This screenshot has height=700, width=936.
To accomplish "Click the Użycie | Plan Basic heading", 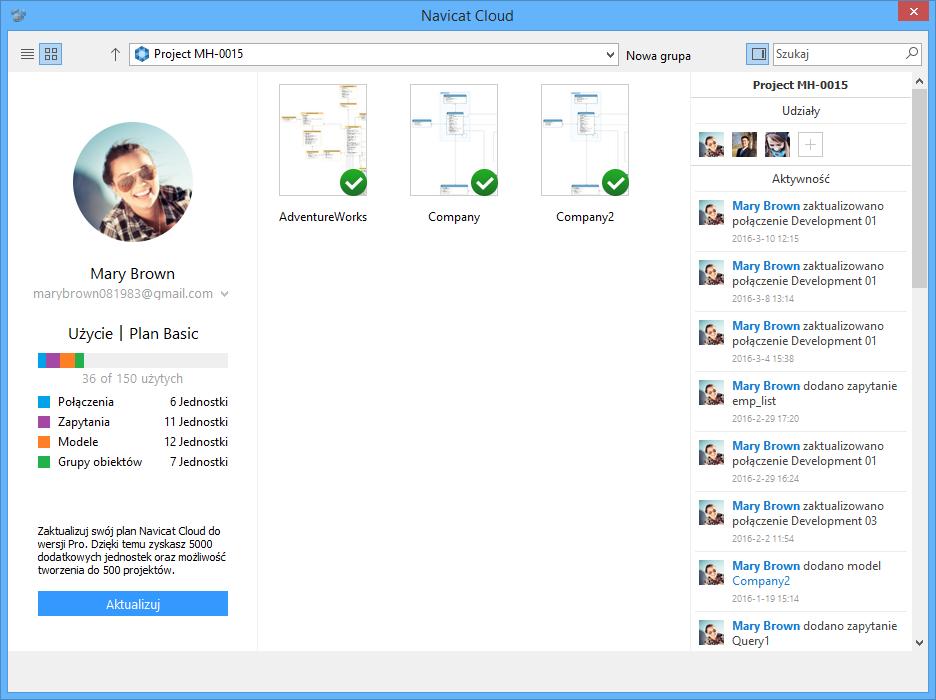I will pos(133,334).
